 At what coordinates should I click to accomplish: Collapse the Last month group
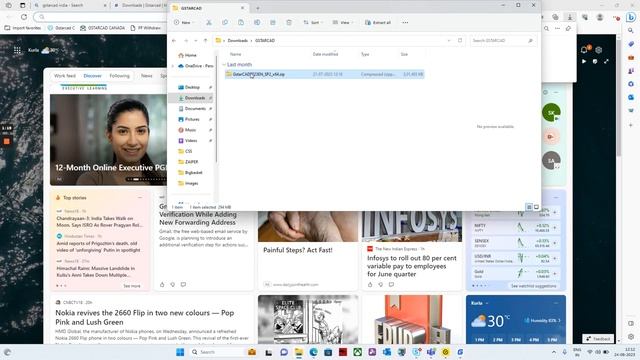[x=224, y=64]
